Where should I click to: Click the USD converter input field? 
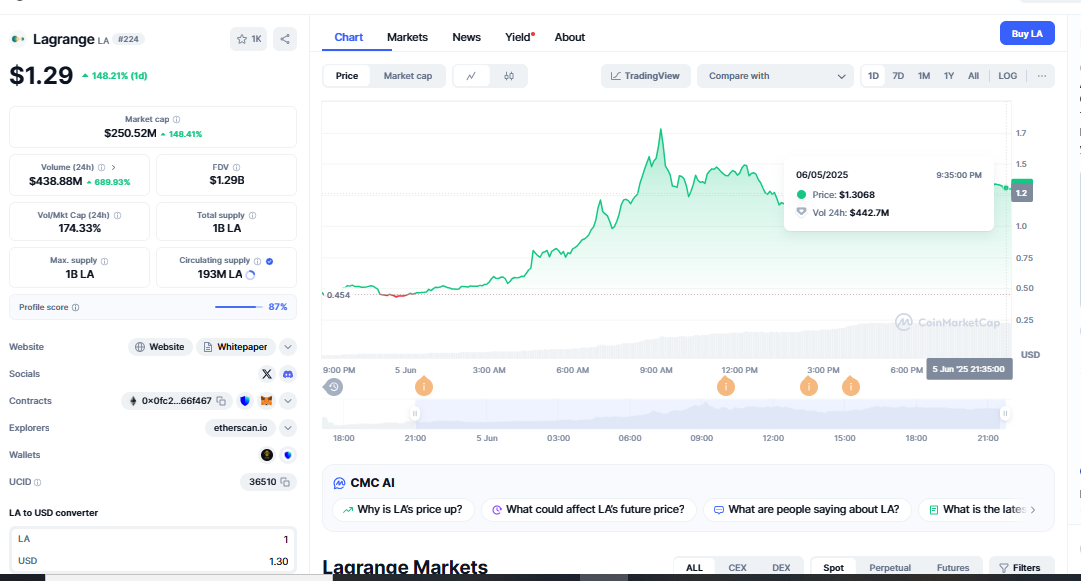click(x=152, y=561)
